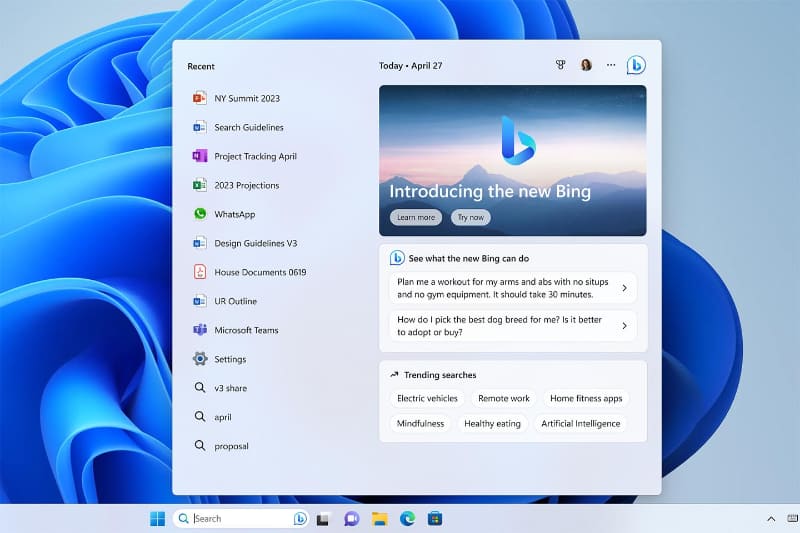The image size is (800, 533).
Task: Select the Remote work trending search
Action: click(x=504, y=398)
